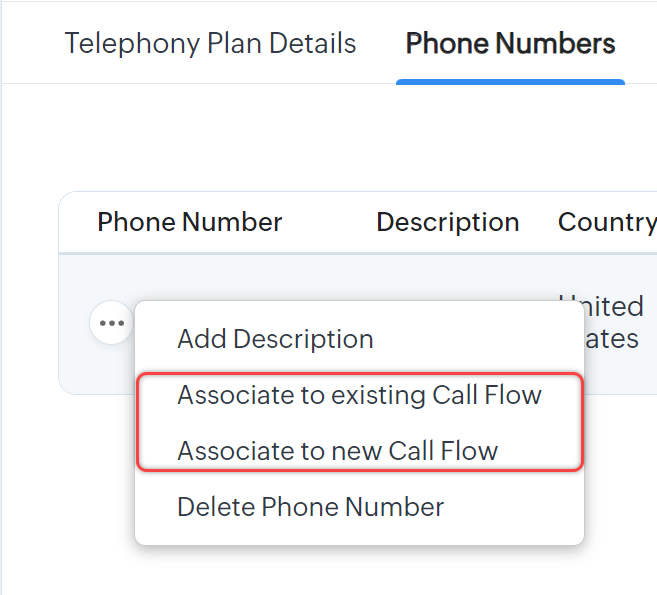
Task: Select Associate to existing Call Flow
Action: click(359, 395)
